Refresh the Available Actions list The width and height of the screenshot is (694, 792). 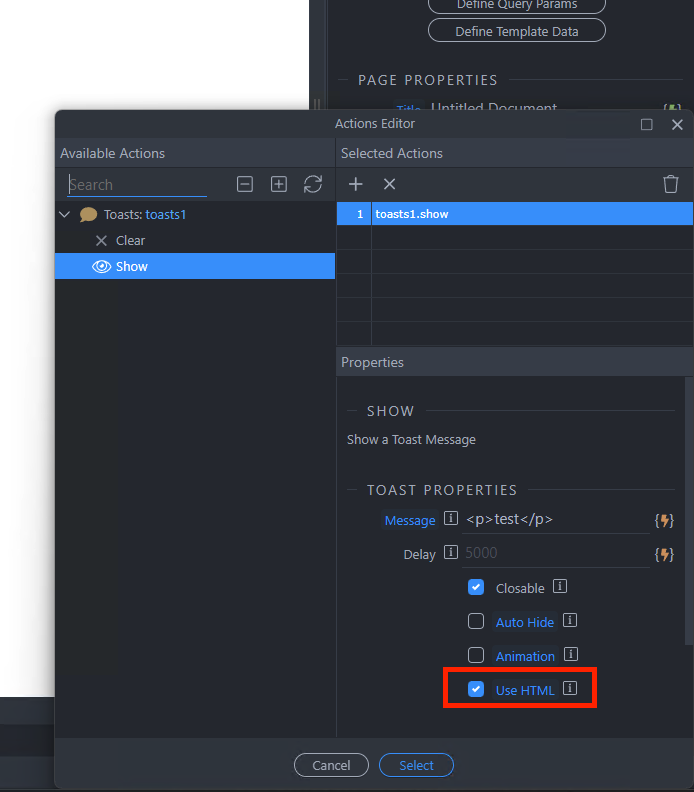(313, 184)
